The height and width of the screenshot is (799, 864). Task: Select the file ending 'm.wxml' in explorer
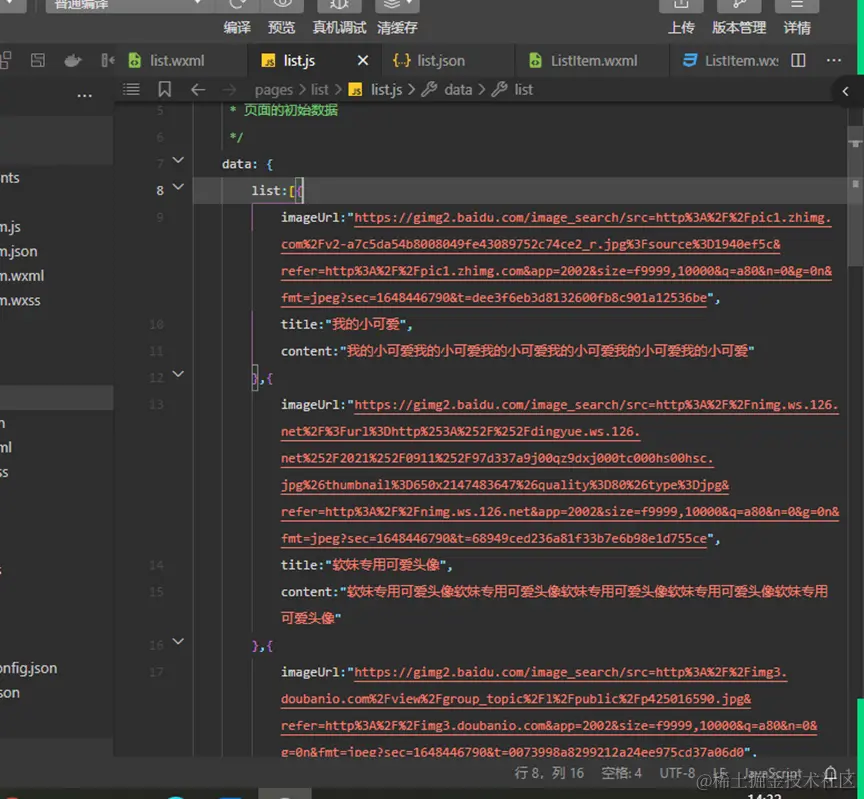pos(22,276)
